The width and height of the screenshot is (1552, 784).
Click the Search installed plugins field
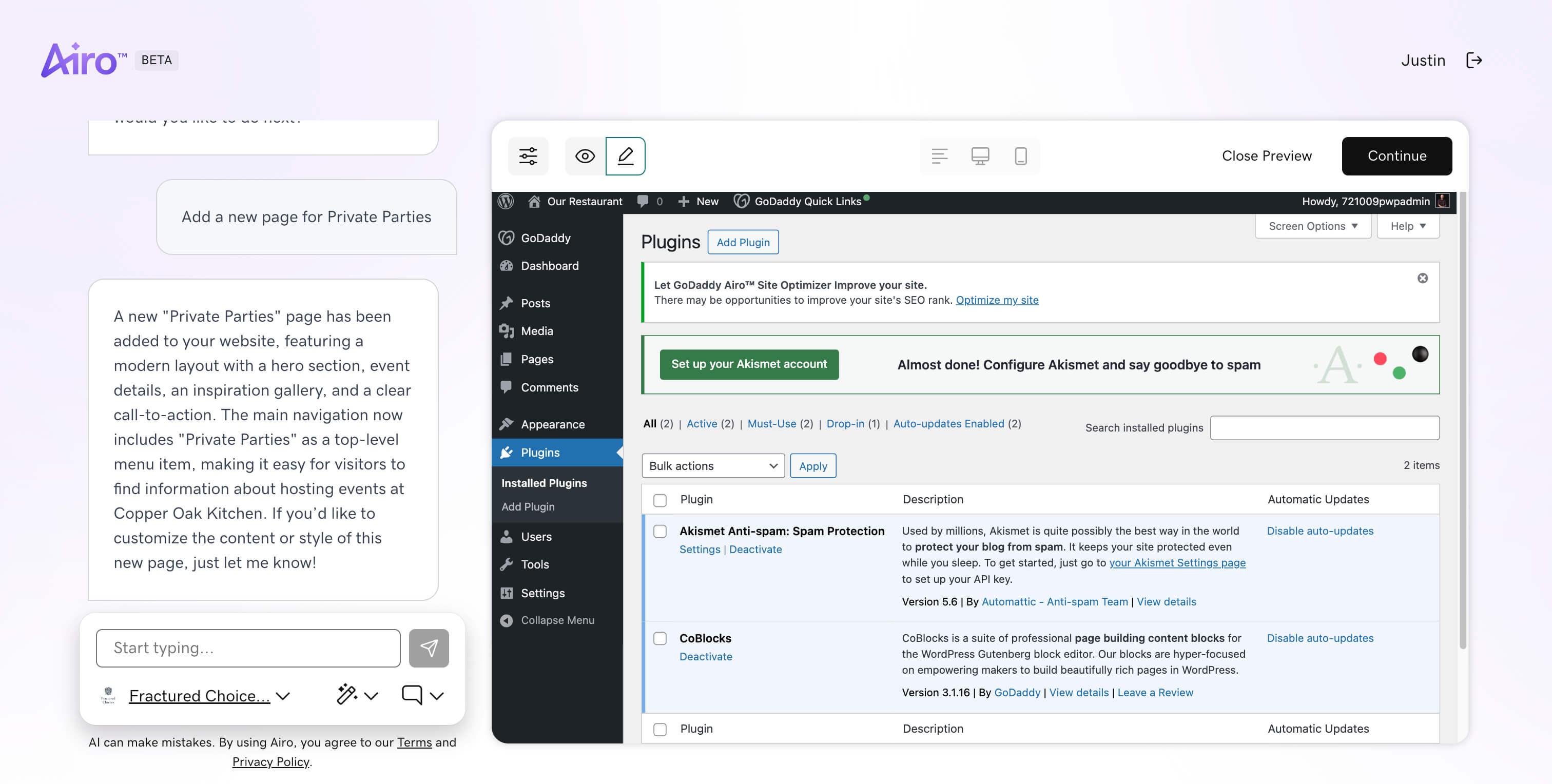coord(1324,427)
